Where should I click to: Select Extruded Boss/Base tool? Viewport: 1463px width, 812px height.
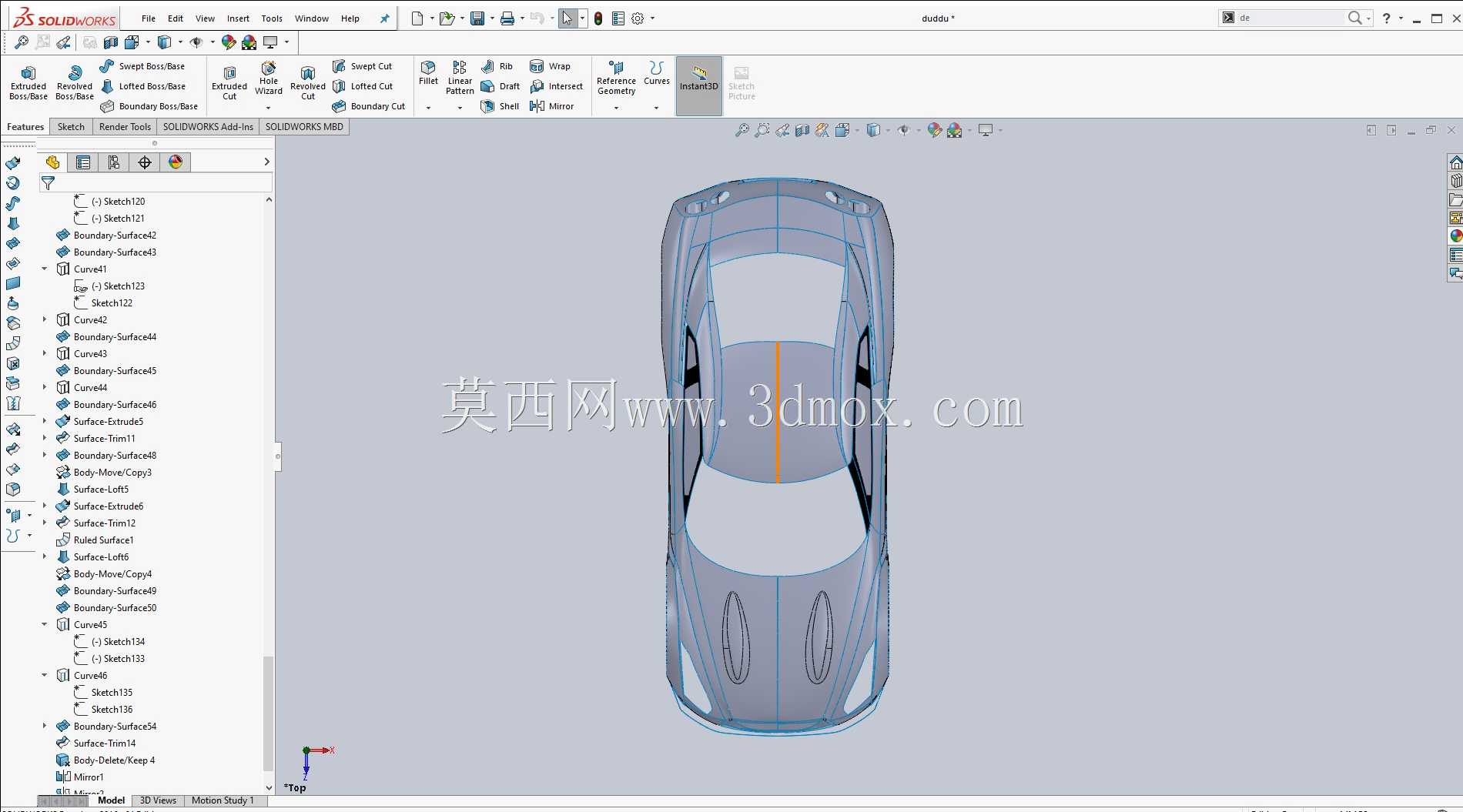click(28, 83)
